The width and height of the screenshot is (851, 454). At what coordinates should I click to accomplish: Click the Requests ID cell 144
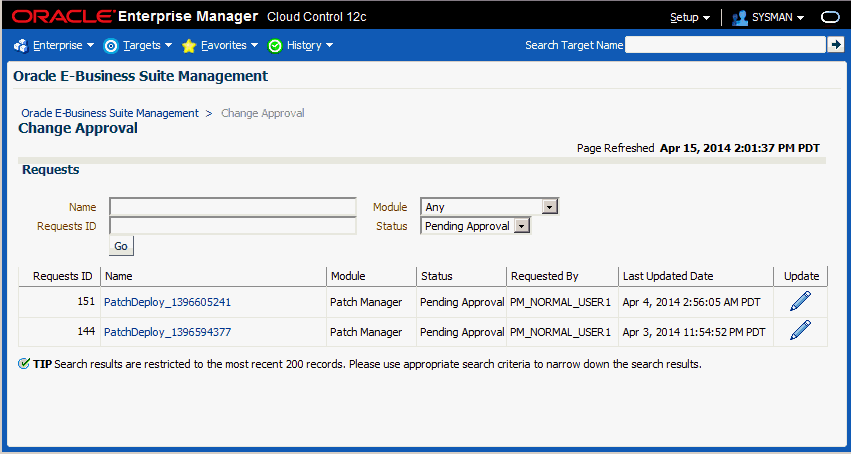pyautogui.click(x=86, y=331)
